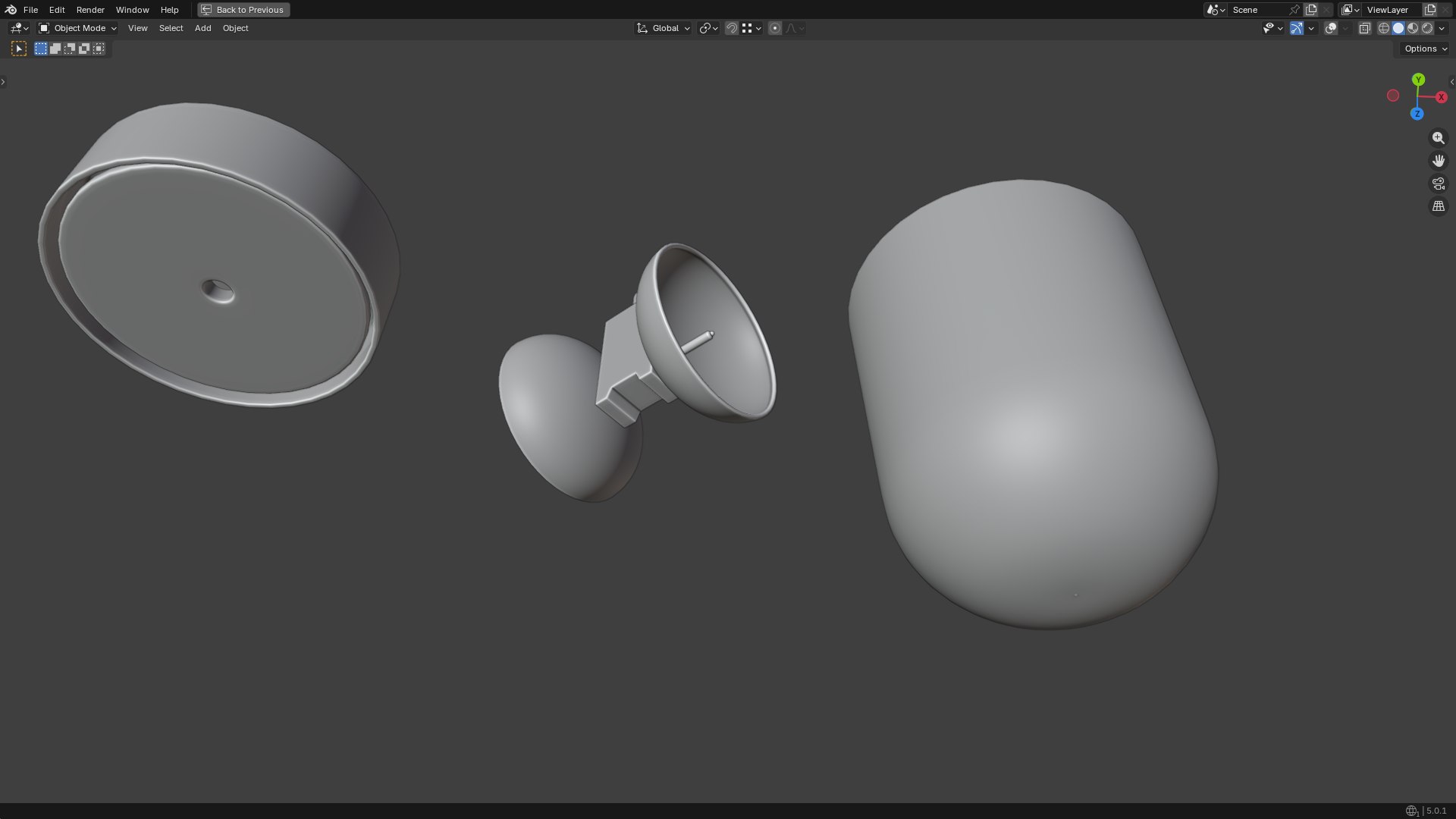Click the Blender logo icon
This screenshot has width=1456, height=819.
coord(11,10)
